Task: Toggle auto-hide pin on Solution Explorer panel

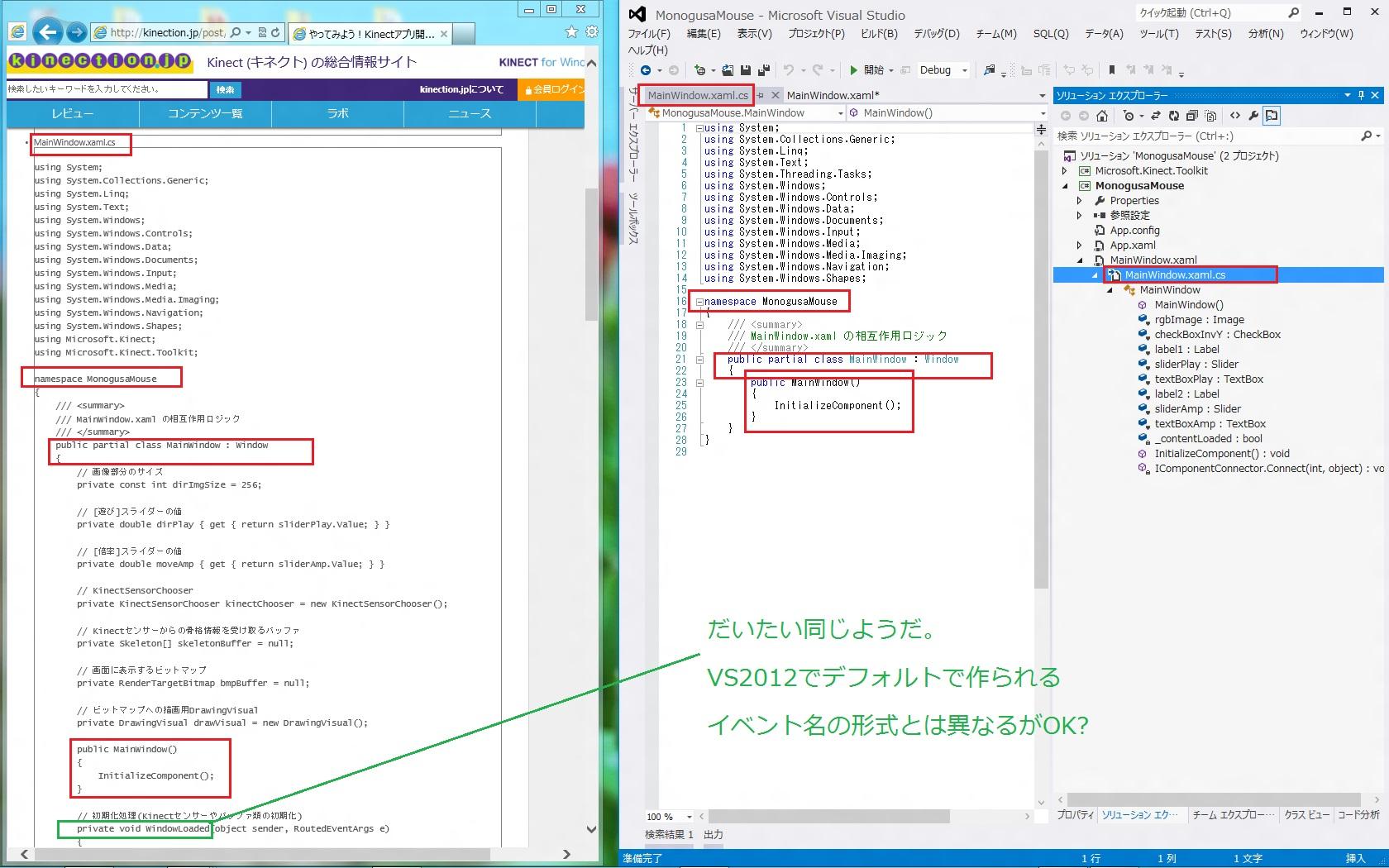Action: tap(1361, 95)
